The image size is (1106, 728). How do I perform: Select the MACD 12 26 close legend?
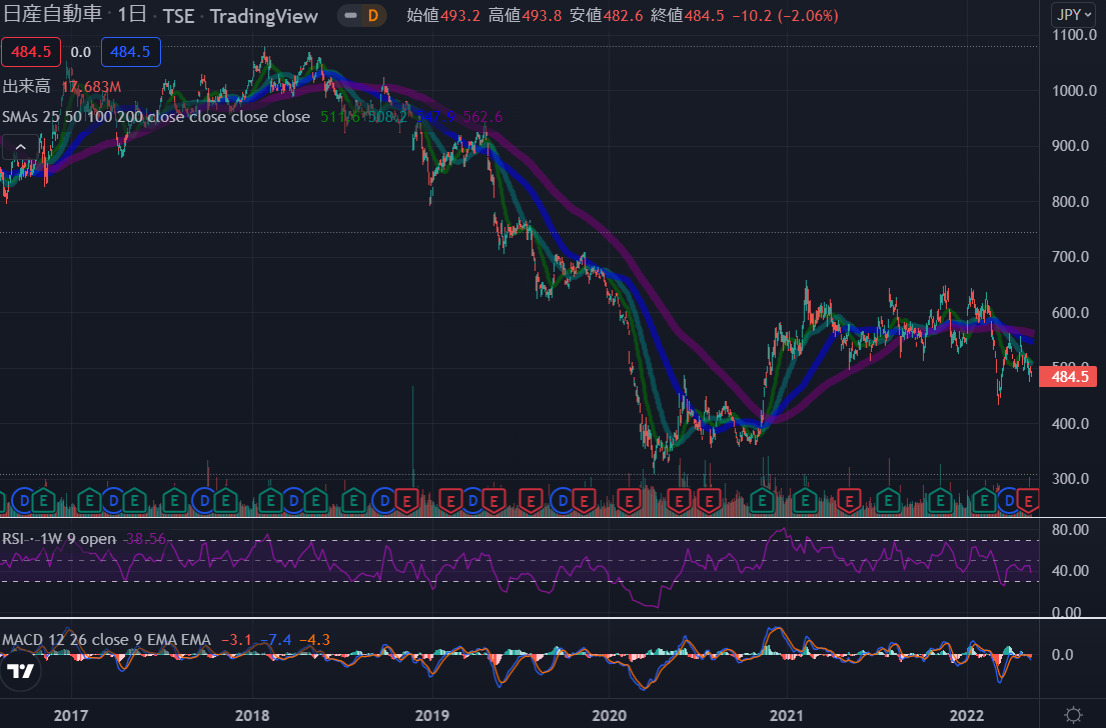pyautogui.click(x=107, y=640)
